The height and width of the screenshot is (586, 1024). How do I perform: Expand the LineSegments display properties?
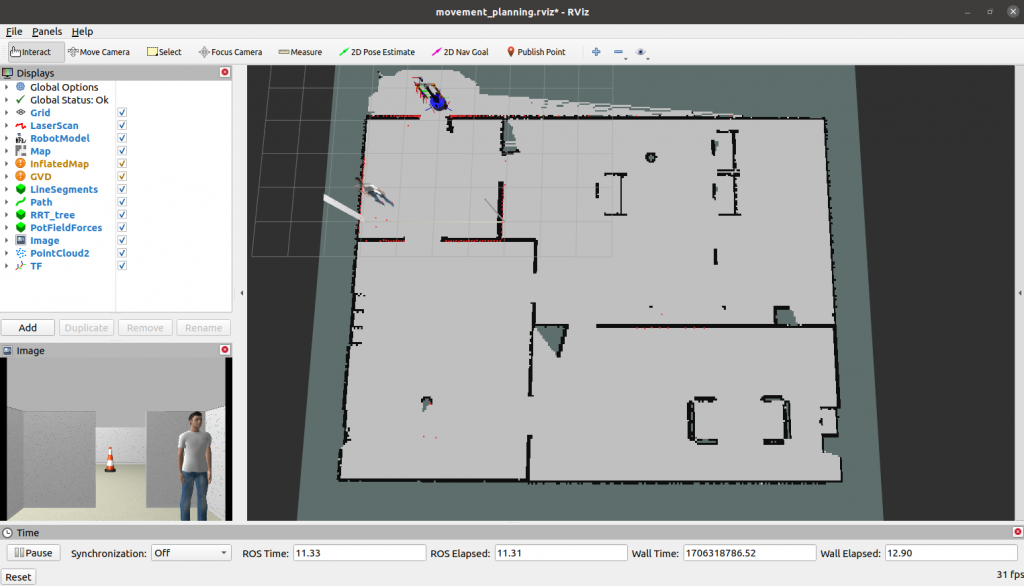pyautogui.click(x=7, y=189)
